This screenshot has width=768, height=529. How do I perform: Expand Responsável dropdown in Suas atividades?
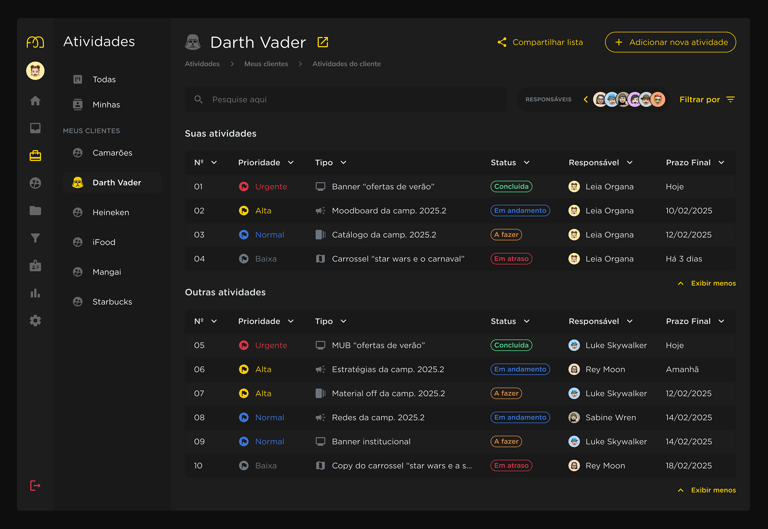630,163
